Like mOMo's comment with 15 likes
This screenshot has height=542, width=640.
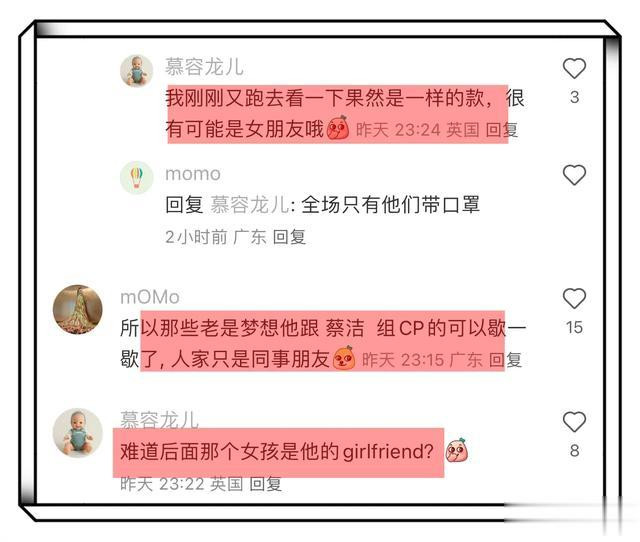point(574,298)
